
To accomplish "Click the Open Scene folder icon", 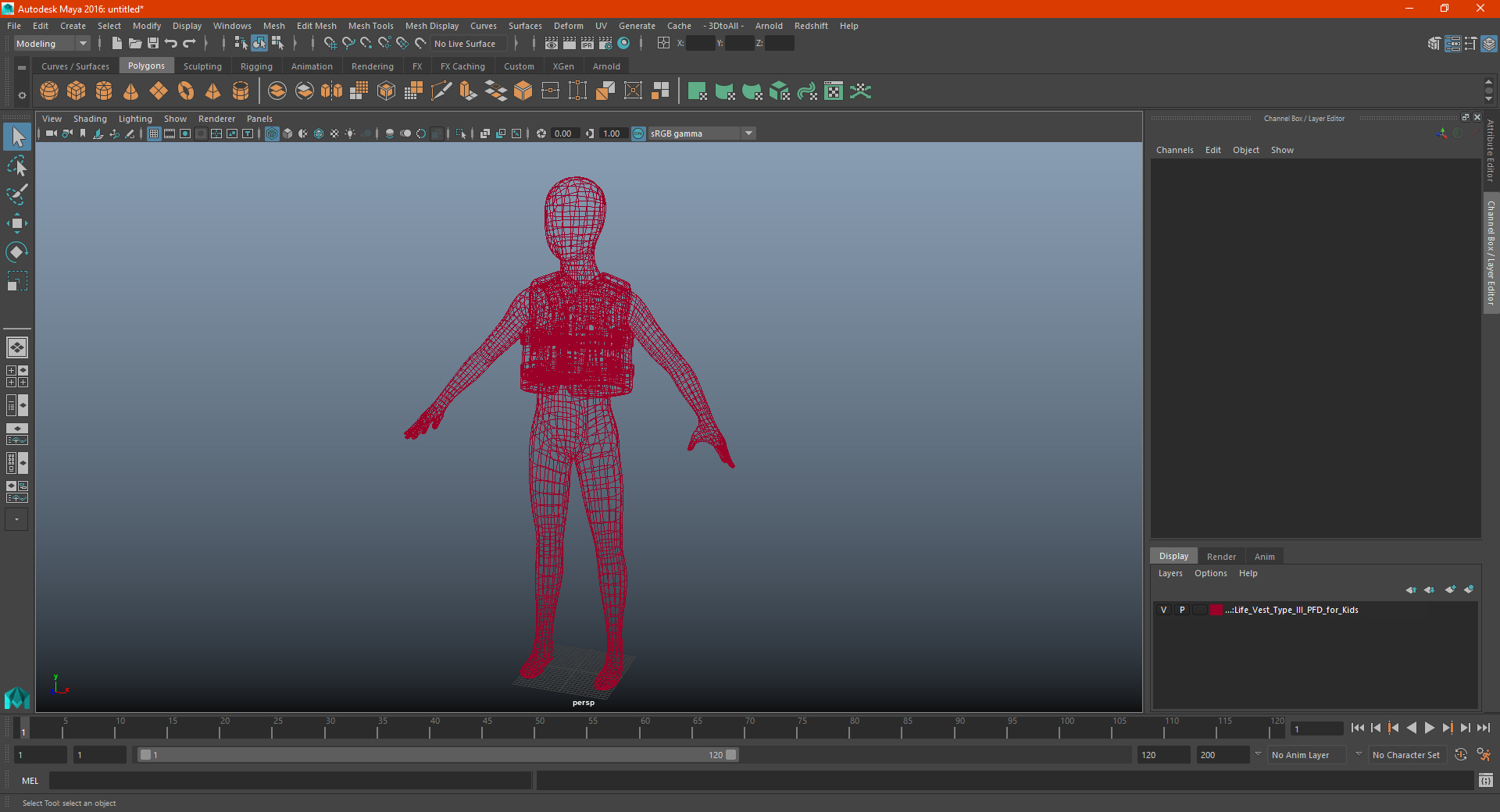I will [135, 44].
